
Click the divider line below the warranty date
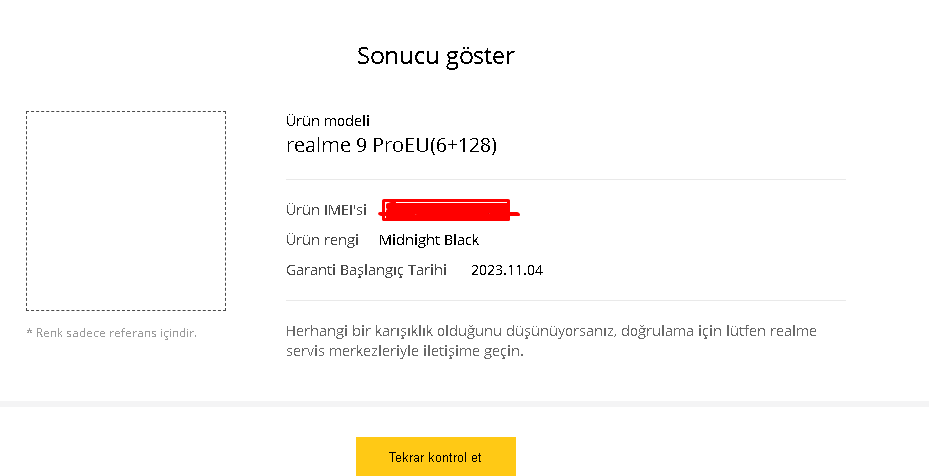566,300
